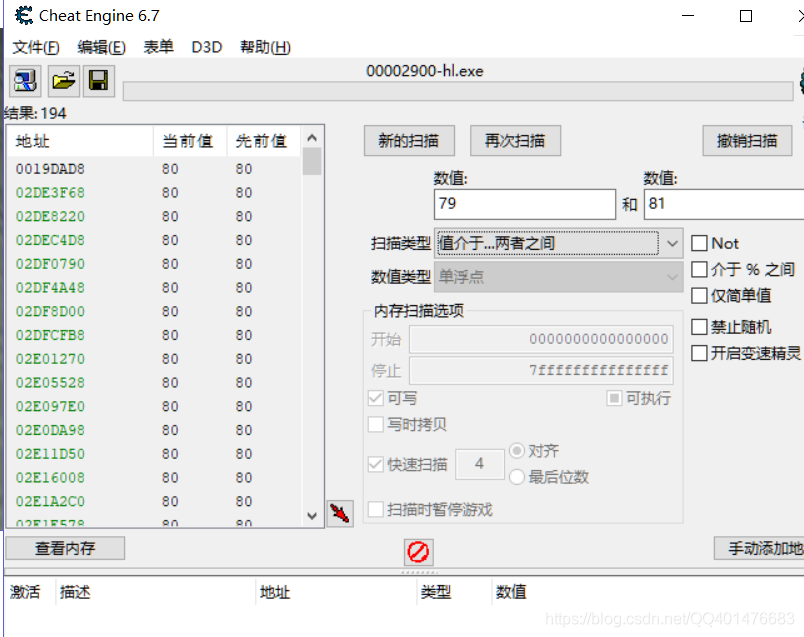Click the 地址 column header in results
The height and width of the screenshot is (637, 804).
tap(80, 141)
